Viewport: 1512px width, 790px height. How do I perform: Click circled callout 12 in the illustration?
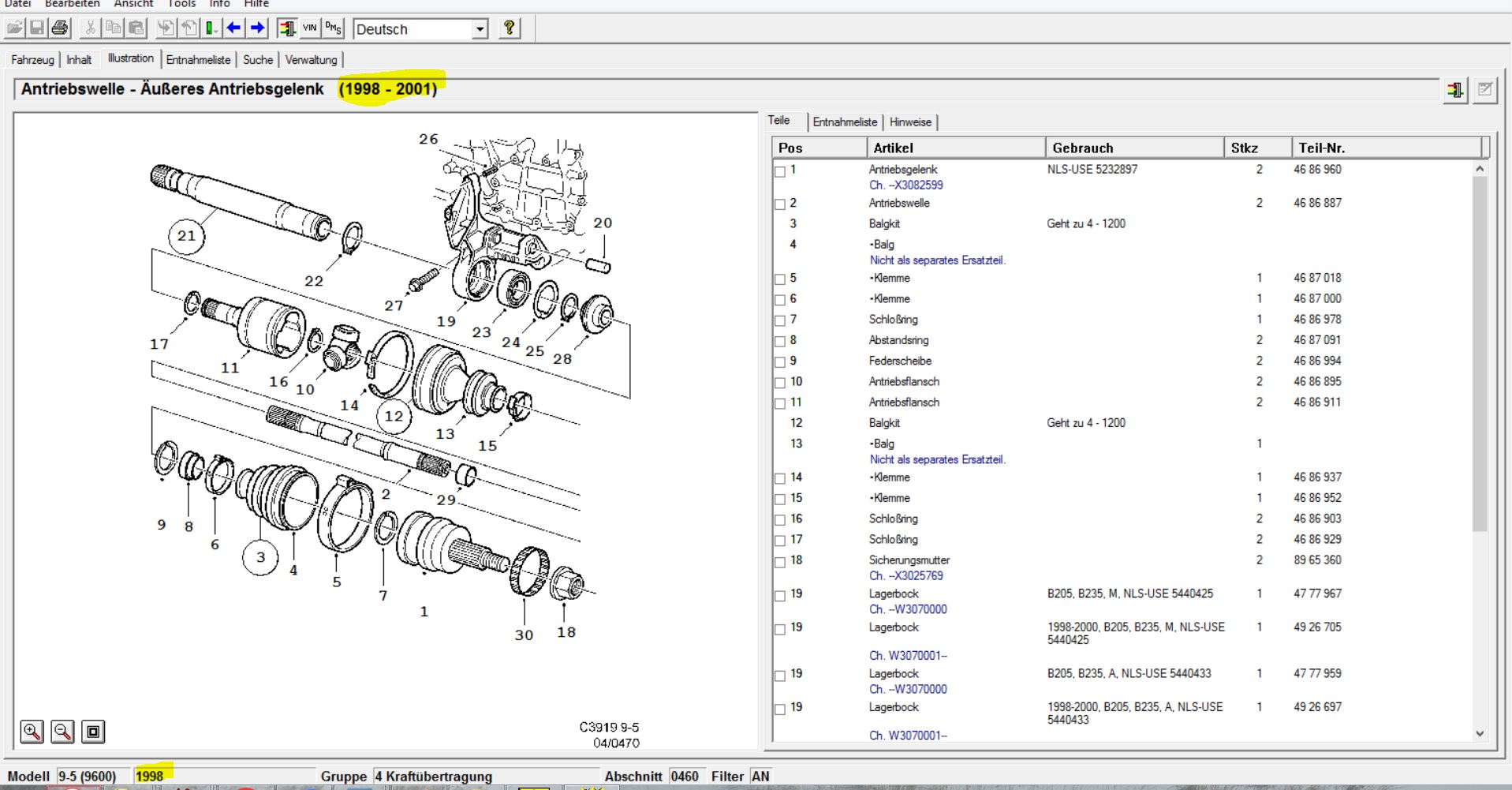point(394,417)
